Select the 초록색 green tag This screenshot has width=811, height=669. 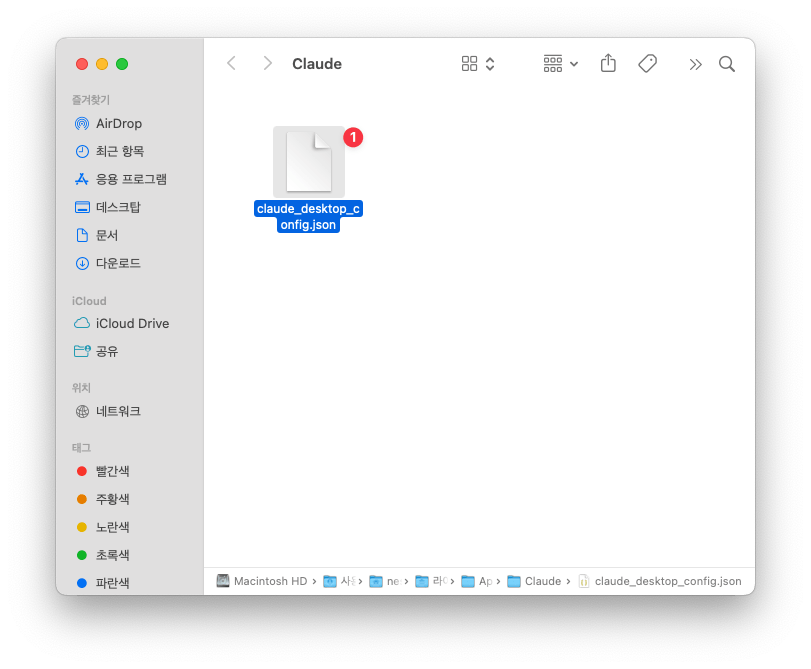click(102, 555)
